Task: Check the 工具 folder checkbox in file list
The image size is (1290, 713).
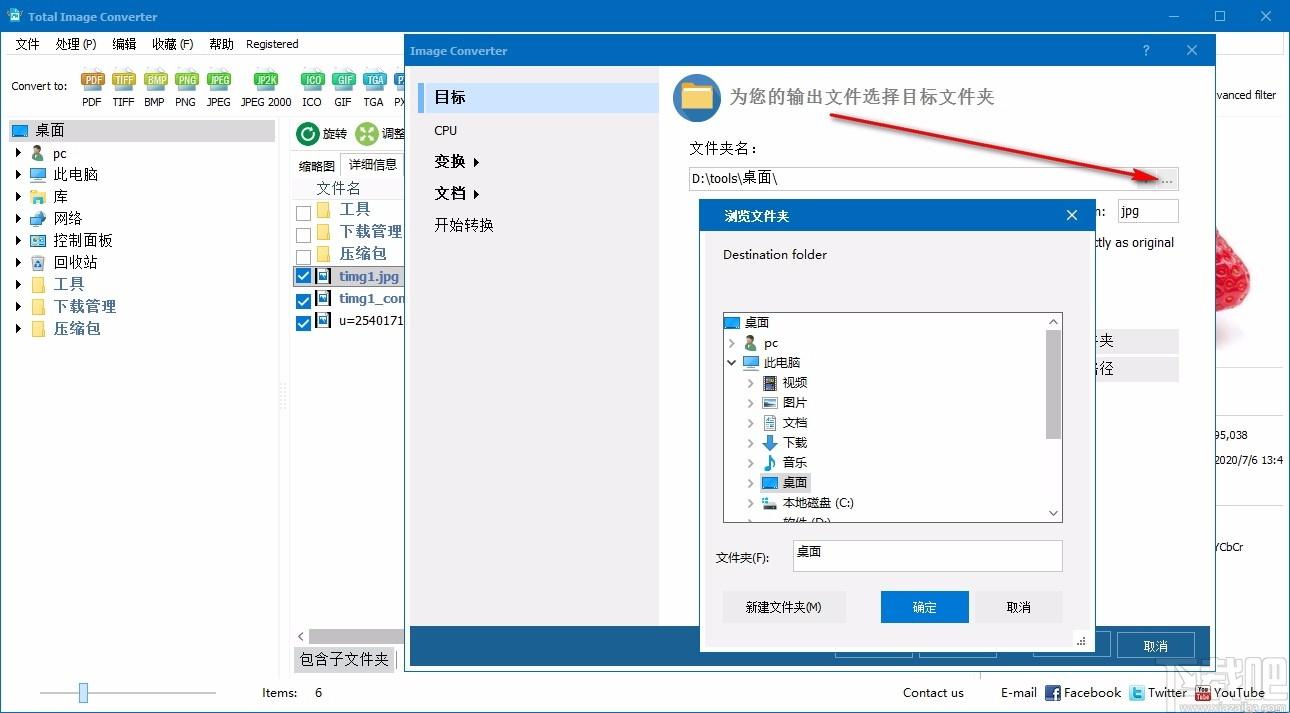Action: [304, 212]
